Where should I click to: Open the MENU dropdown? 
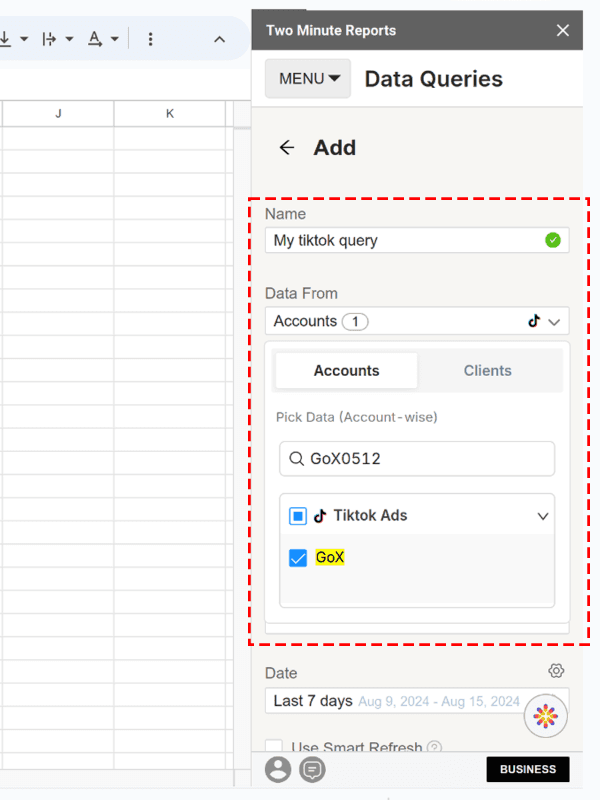click(x=308, y=79)
